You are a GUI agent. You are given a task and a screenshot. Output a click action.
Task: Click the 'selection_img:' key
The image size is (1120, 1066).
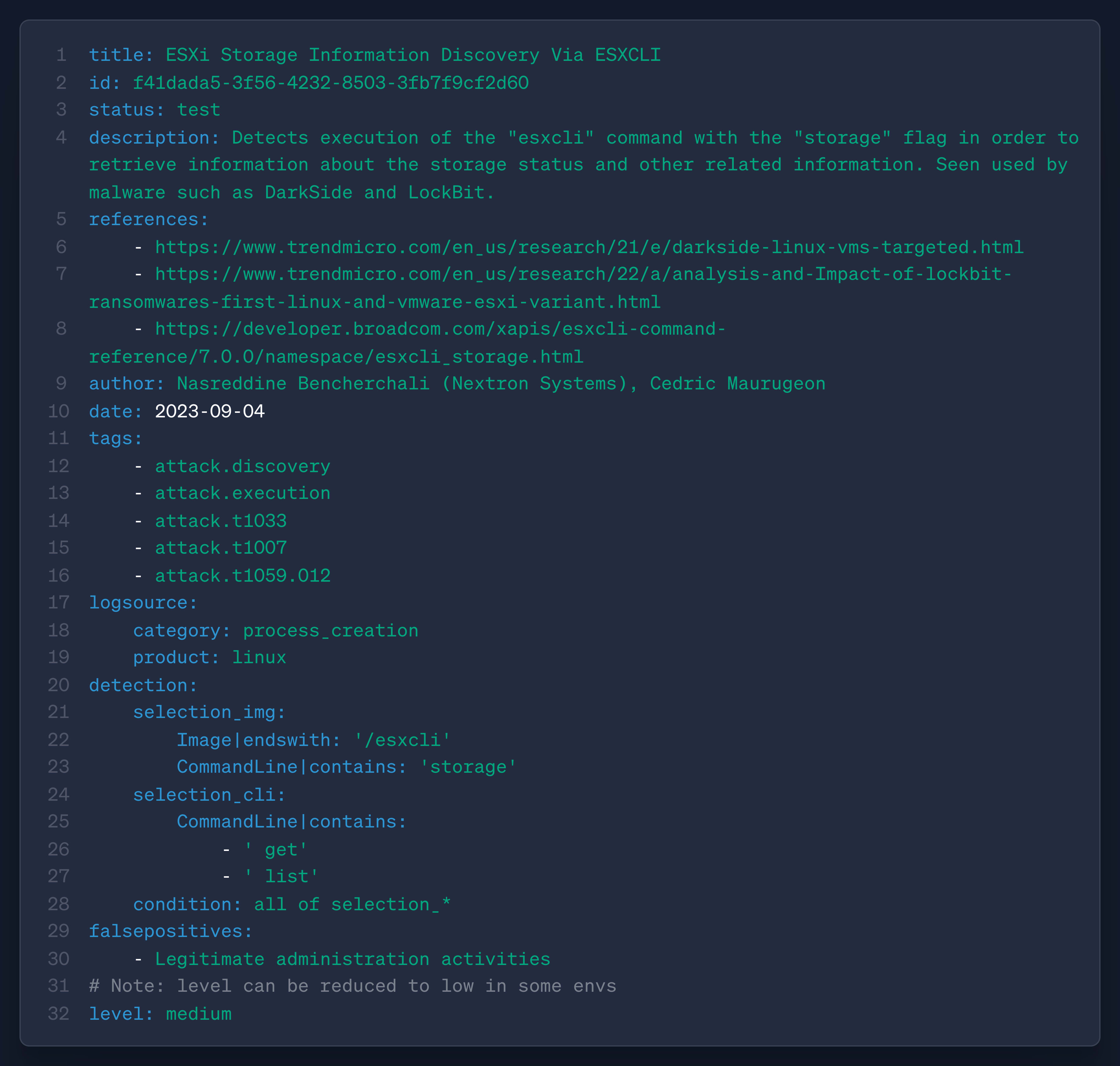(x=209, y=712)
